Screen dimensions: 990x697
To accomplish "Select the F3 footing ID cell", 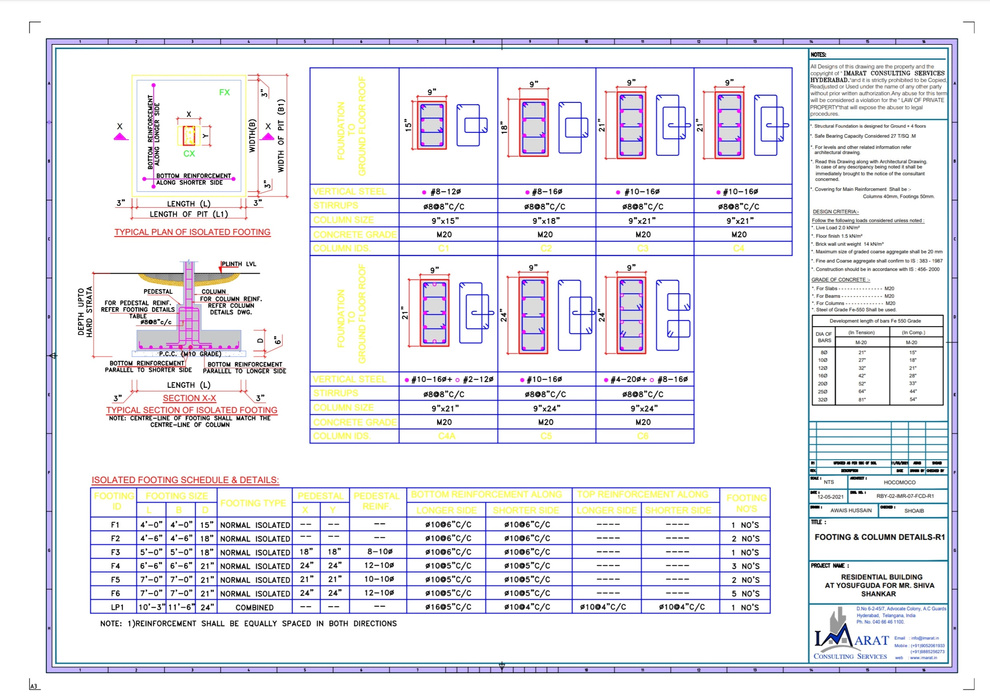I will click(x=114, y=552).
